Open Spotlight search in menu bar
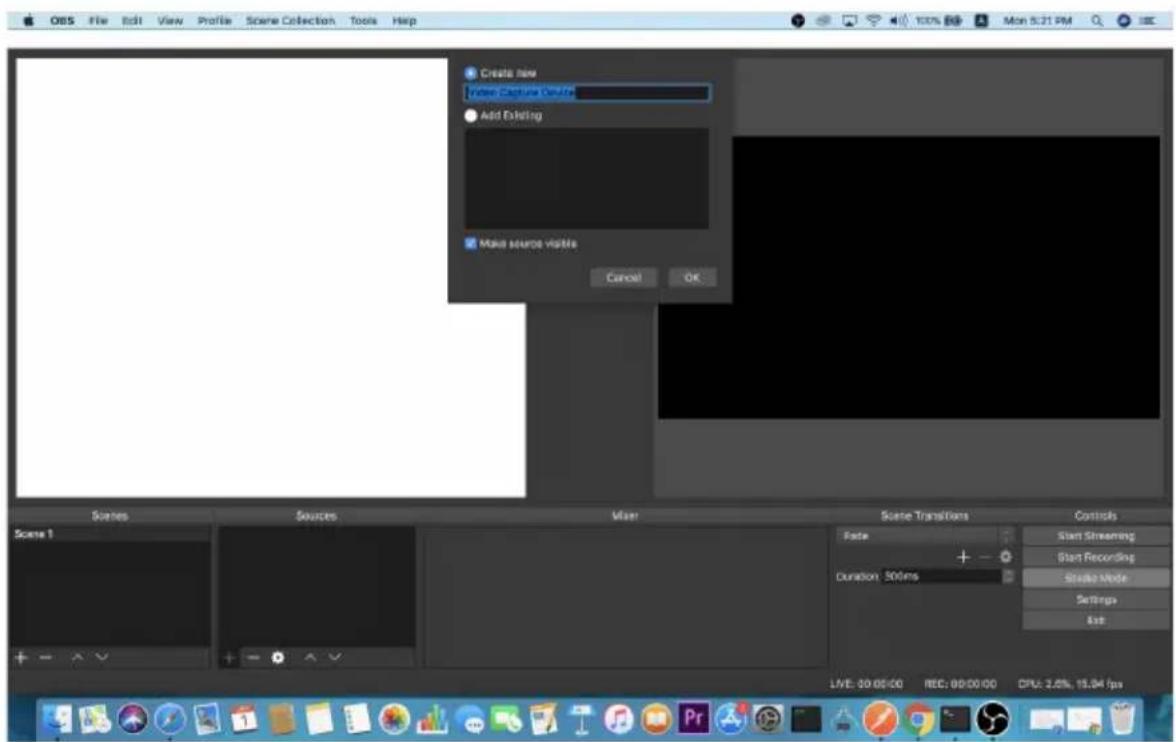 point(1097,21)
